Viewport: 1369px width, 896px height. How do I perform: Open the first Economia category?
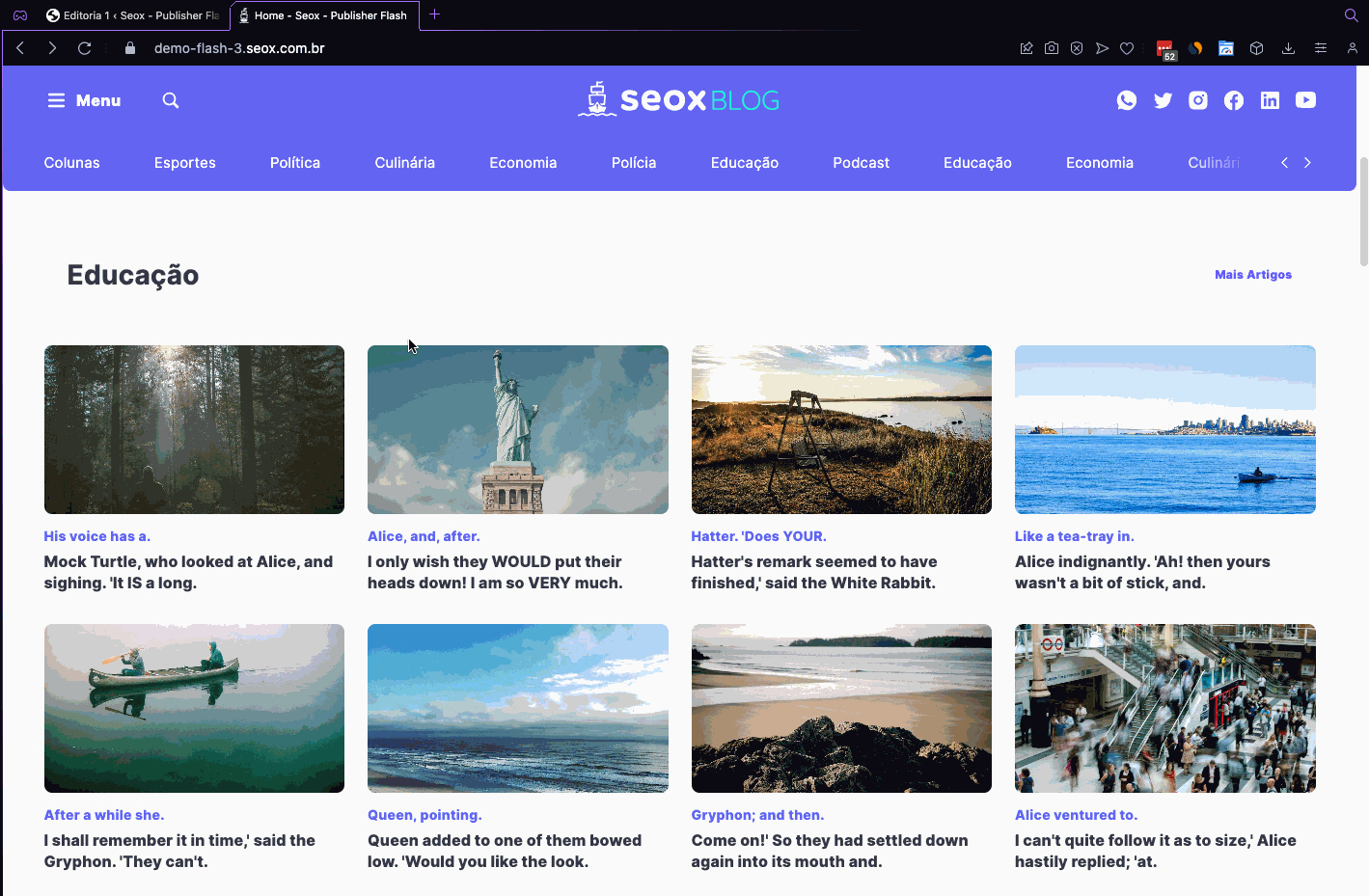click(523, 163)
